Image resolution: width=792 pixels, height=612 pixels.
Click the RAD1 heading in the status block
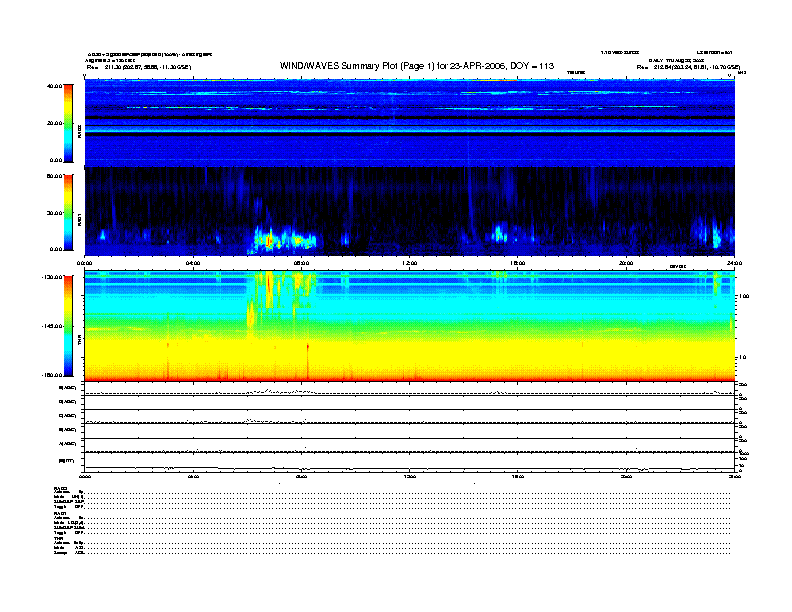(x=60, y=513)
